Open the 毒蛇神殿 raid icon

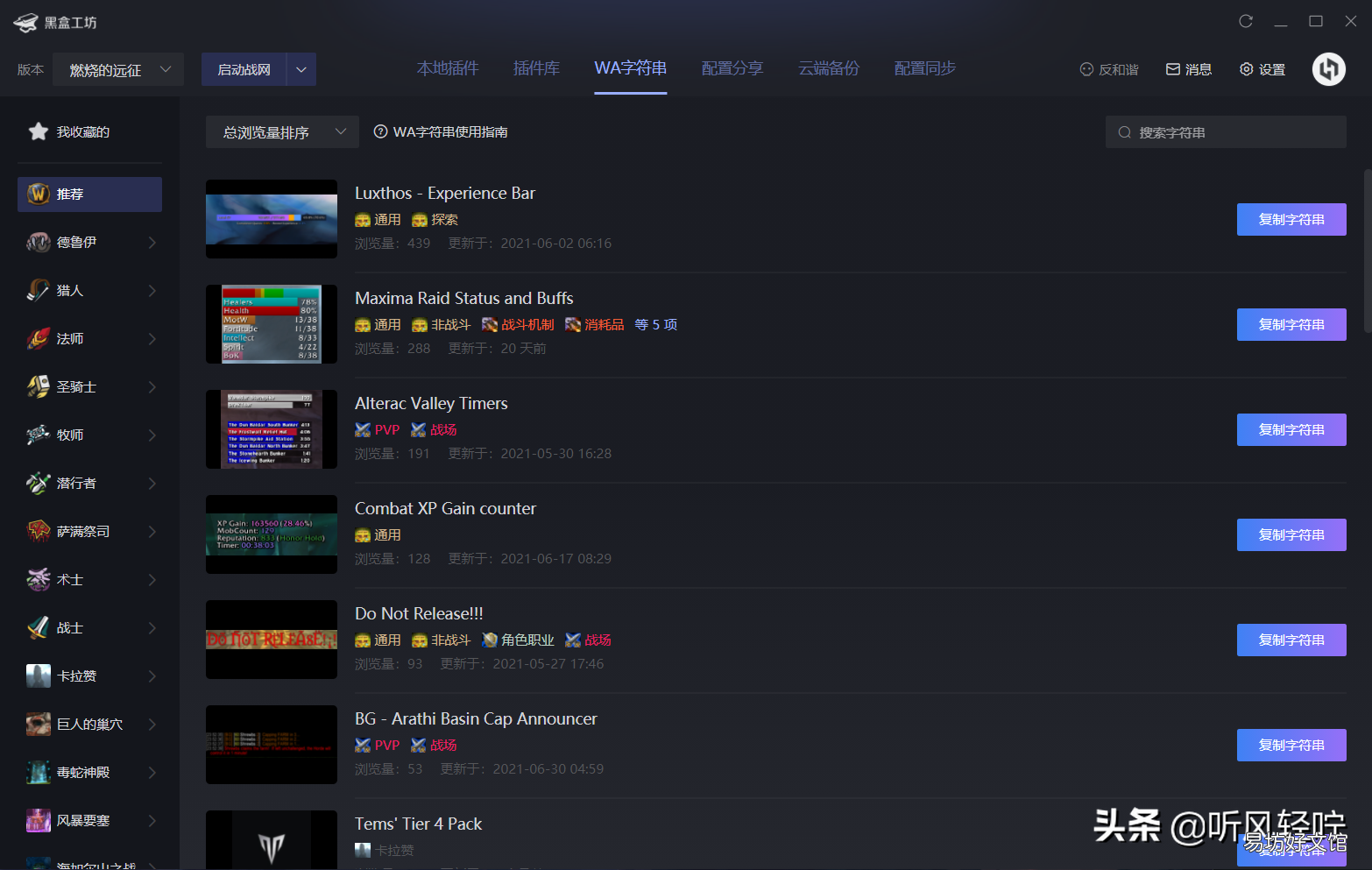click(x=39, y=772)
